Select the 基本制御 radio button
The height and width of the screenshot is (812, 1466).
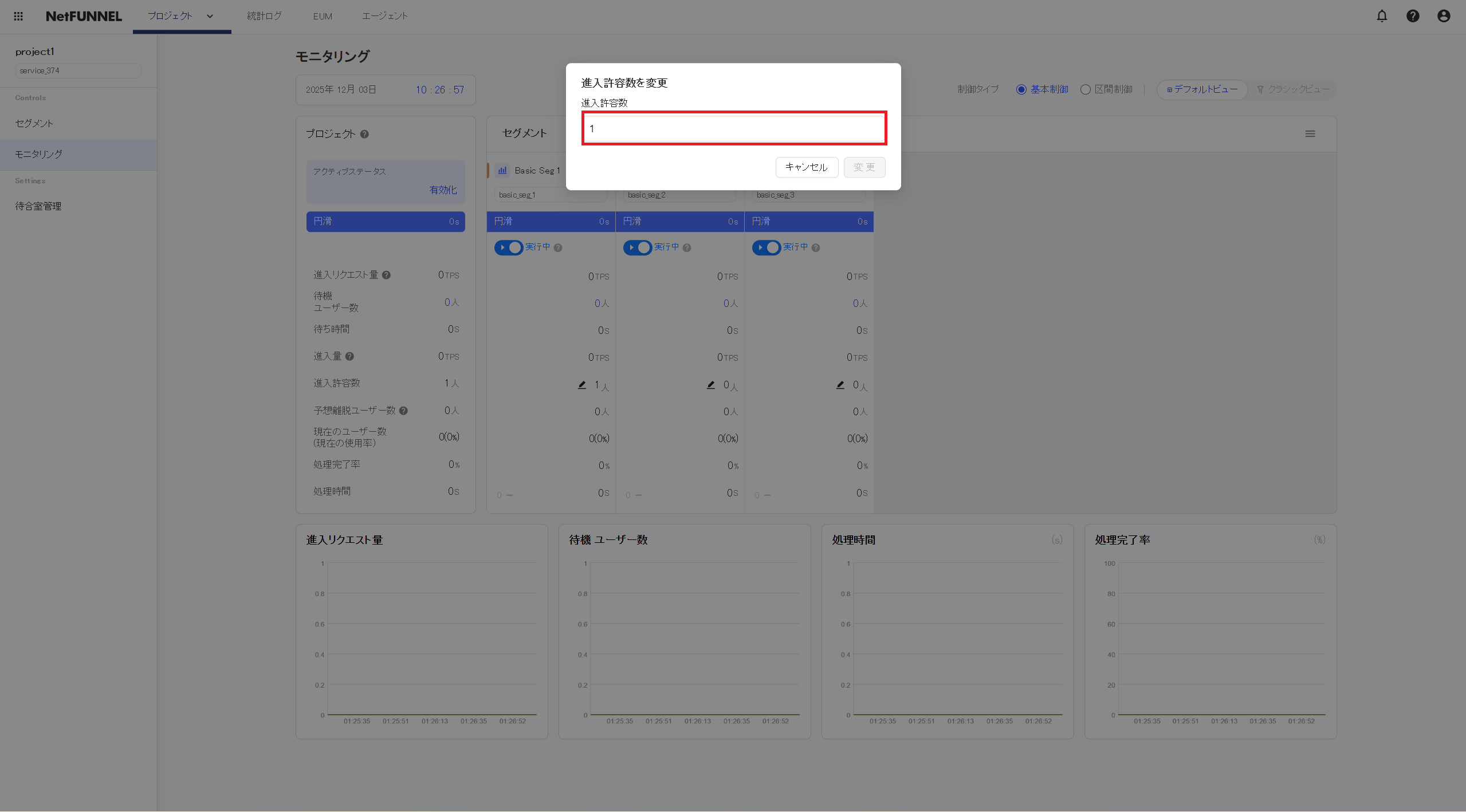1022,89
